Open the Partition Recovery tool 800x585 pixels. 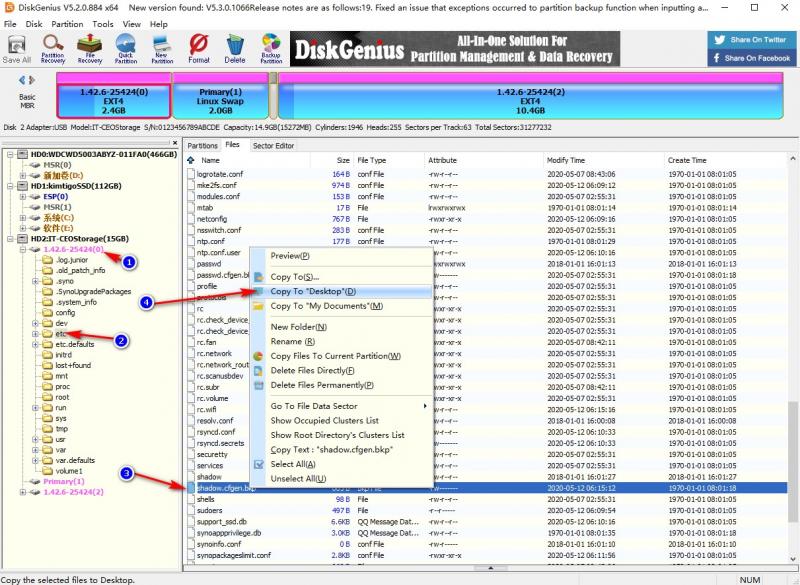coord(53,47)
